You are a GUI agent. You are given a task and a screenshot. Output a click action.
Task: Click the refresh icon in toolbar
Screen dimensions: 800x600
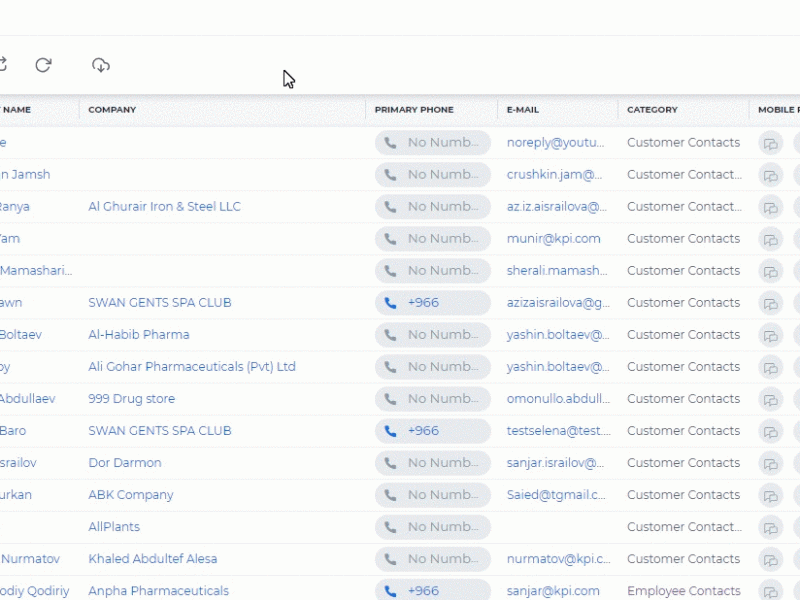click(x=43, y=65)
